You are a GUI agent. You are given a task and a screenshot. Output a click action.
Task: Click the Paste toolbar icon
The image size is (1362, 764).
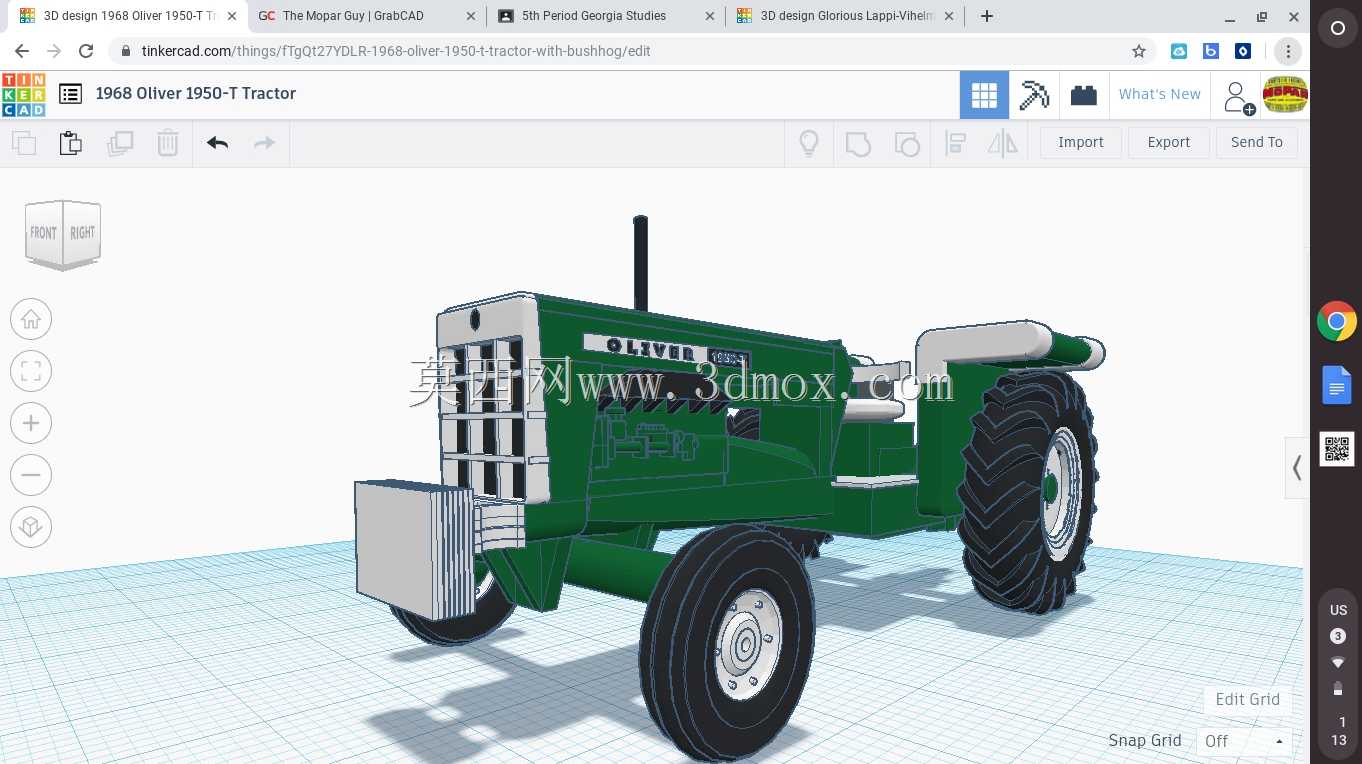[x=71, y=143]
